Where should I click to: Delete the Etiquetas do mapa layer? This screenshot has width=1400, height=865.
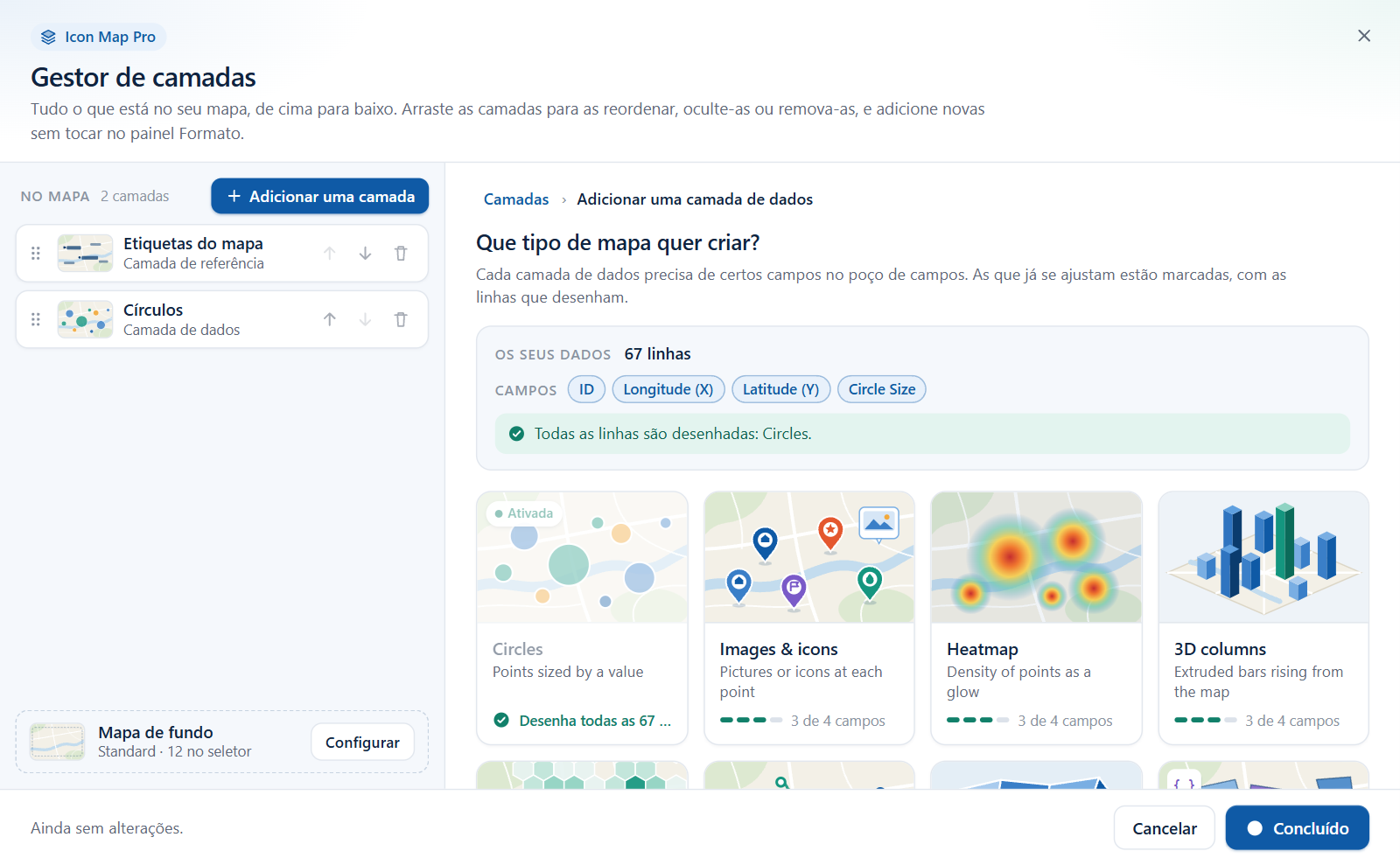401,253
